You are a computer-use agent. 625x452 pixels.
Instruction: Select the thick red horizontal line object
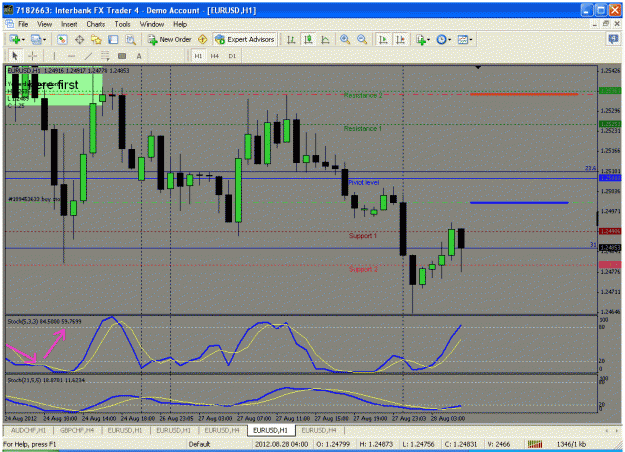click(524, 94)
